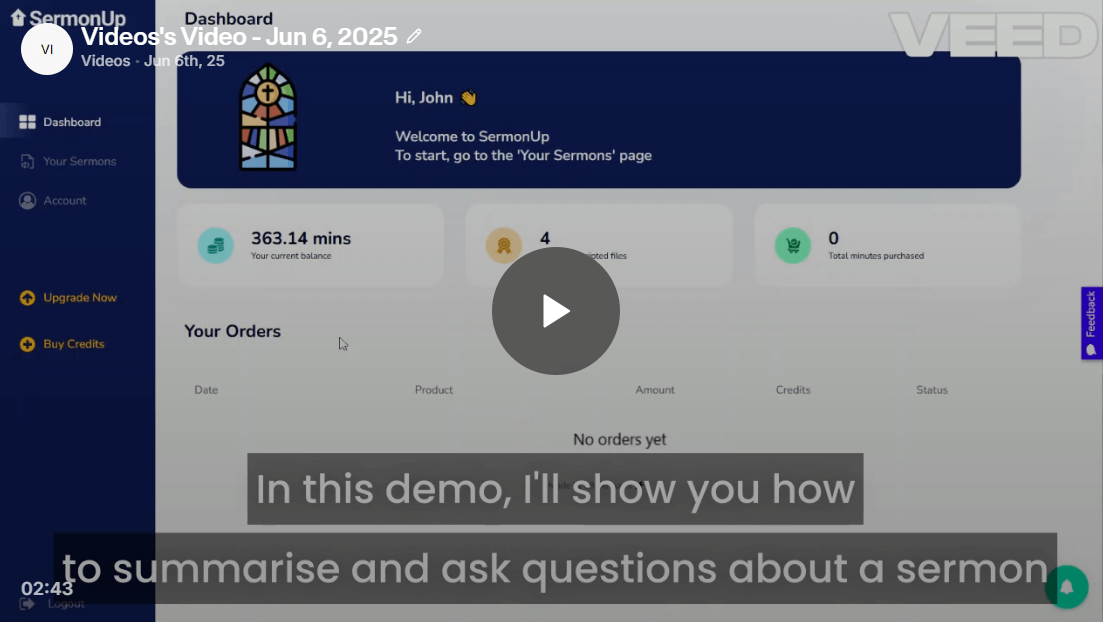The width and height of the screenshot is (1103, 622).
Task: Click the Upgrade Now link
Action: click(80, 298)
